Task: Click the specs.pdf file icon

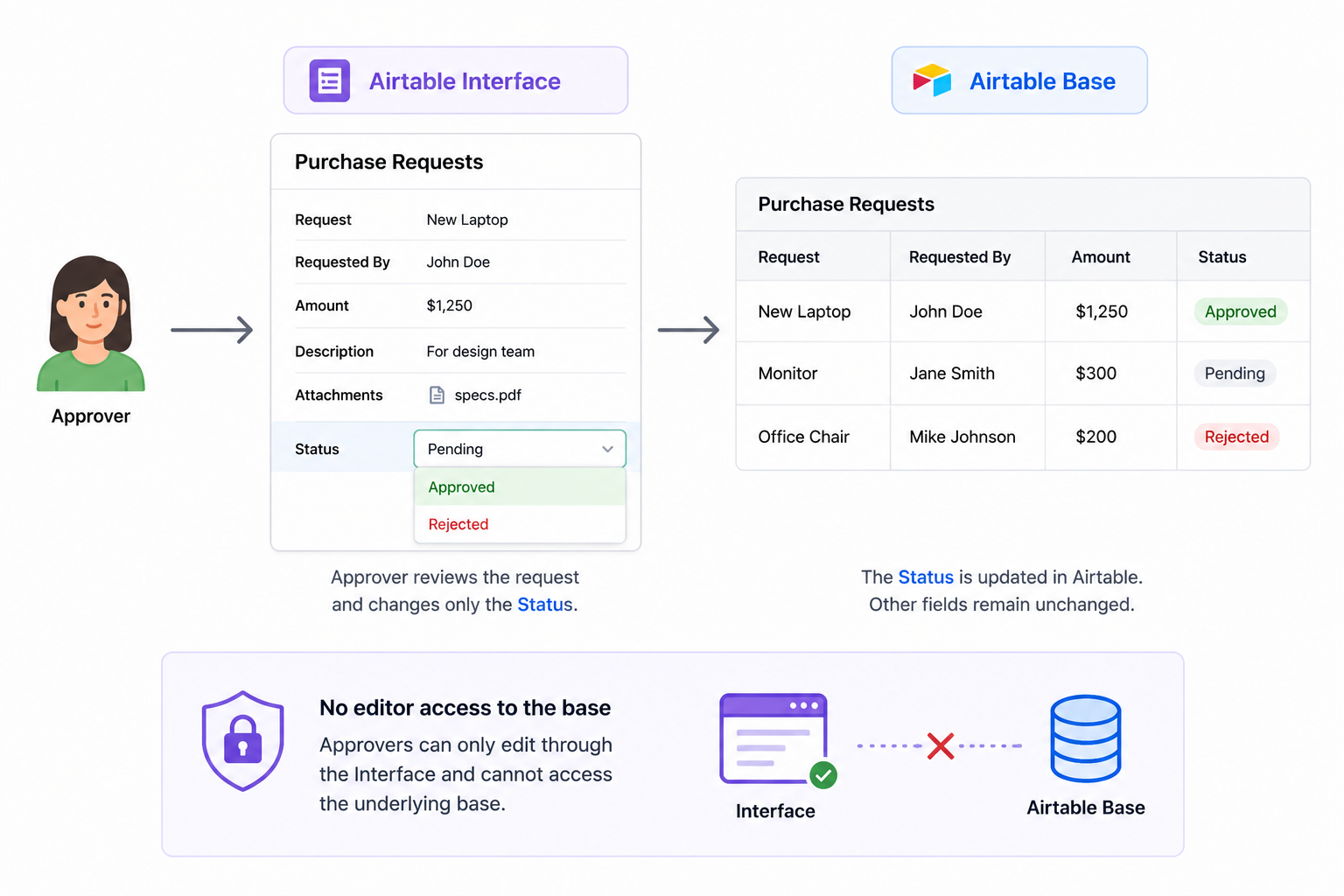Action: click(437, 395)
